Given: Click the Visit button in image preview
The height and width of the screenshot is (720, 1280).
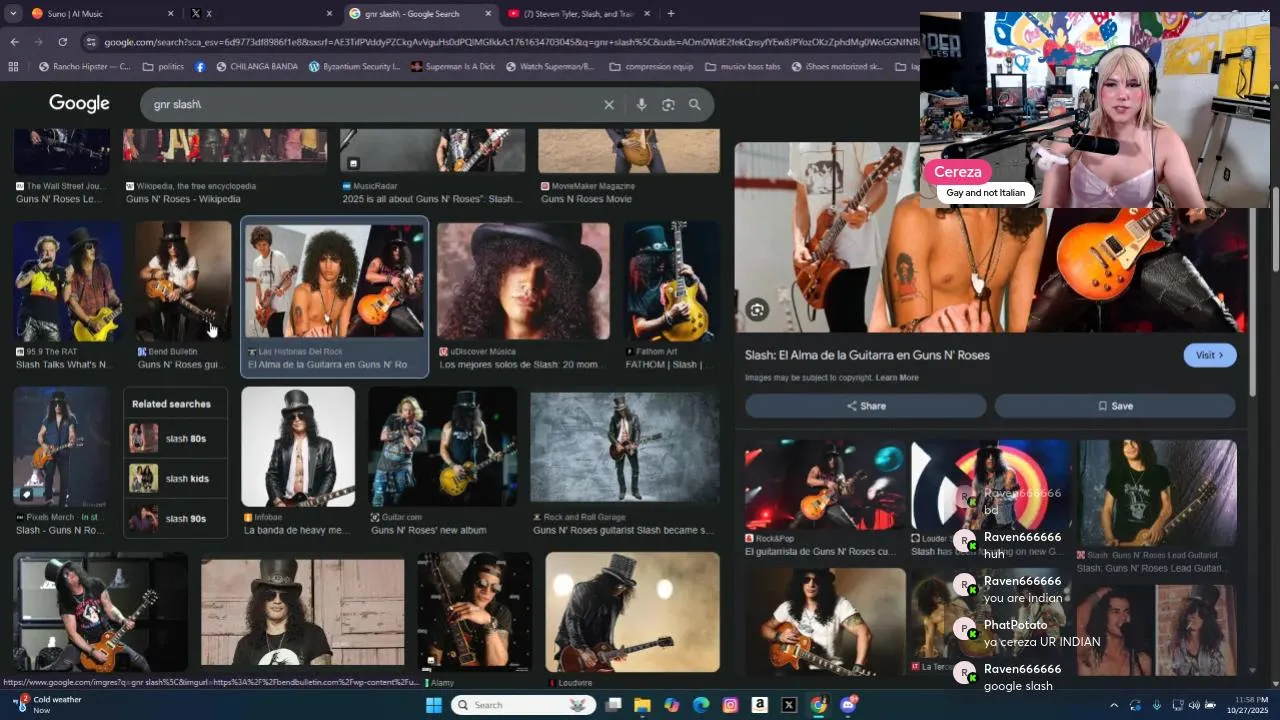Looking at the screenshot, I should tap(1210, 355).
